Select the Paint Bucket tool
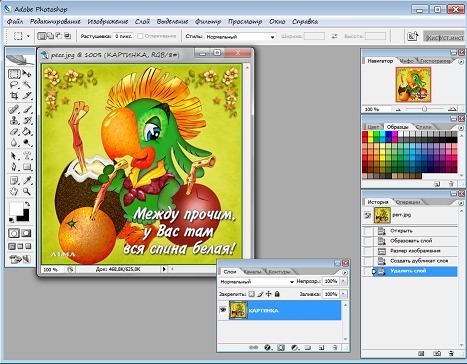Screen dimensions: 467x364 [x=27, y=132]
